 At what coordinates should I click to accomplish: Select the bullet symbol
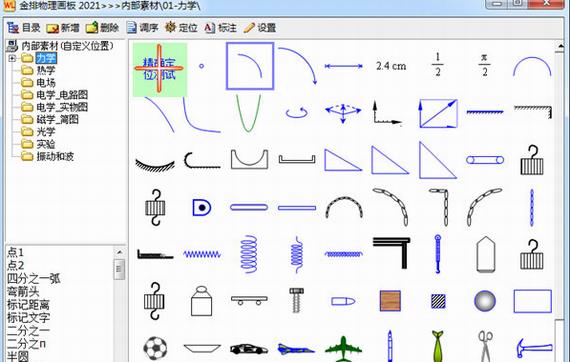tap(343, 301)
